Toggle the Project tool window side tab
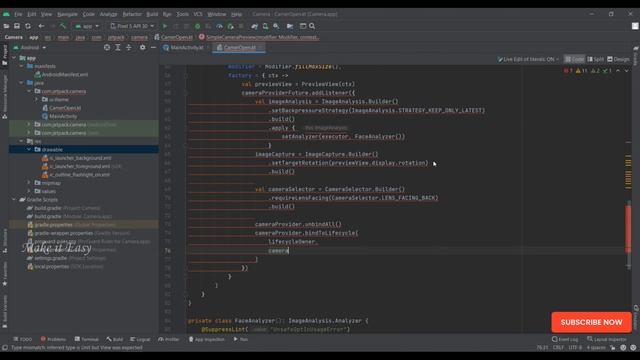The height and width of the screenshot is (360, 640). coord(4,55)
